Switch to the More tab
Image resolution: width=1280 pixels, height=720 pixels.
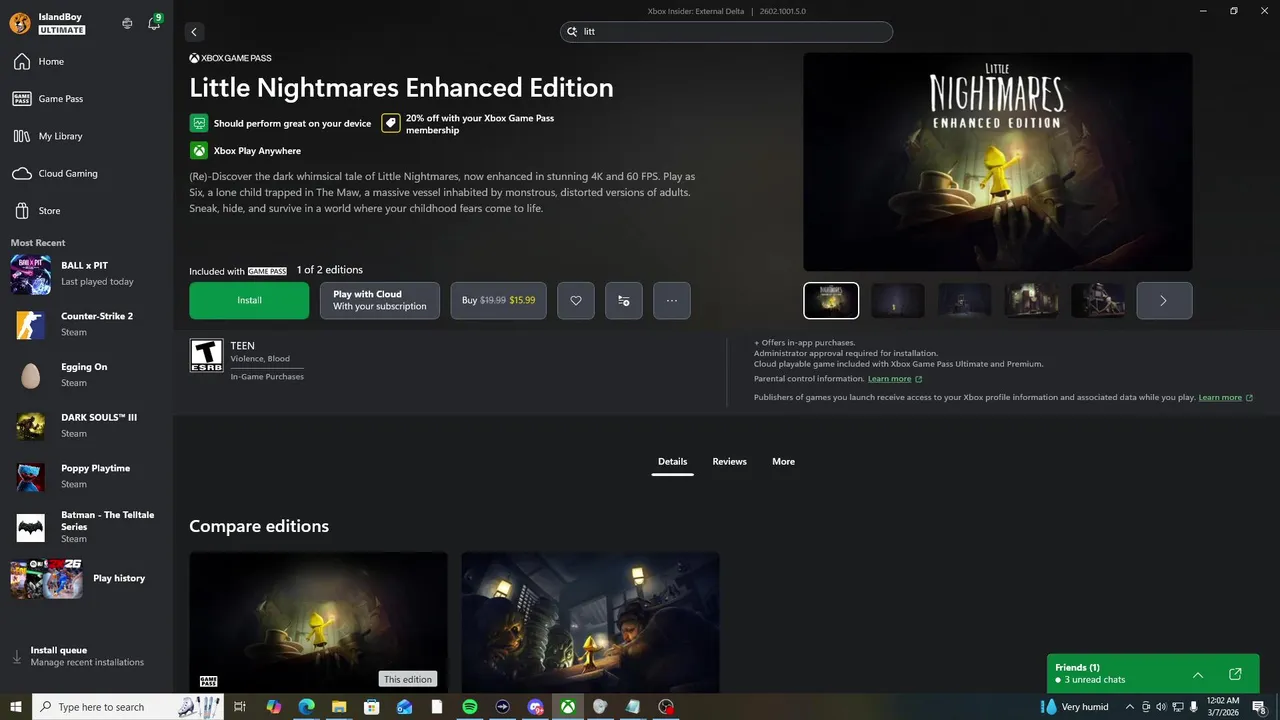click(783, 462)
